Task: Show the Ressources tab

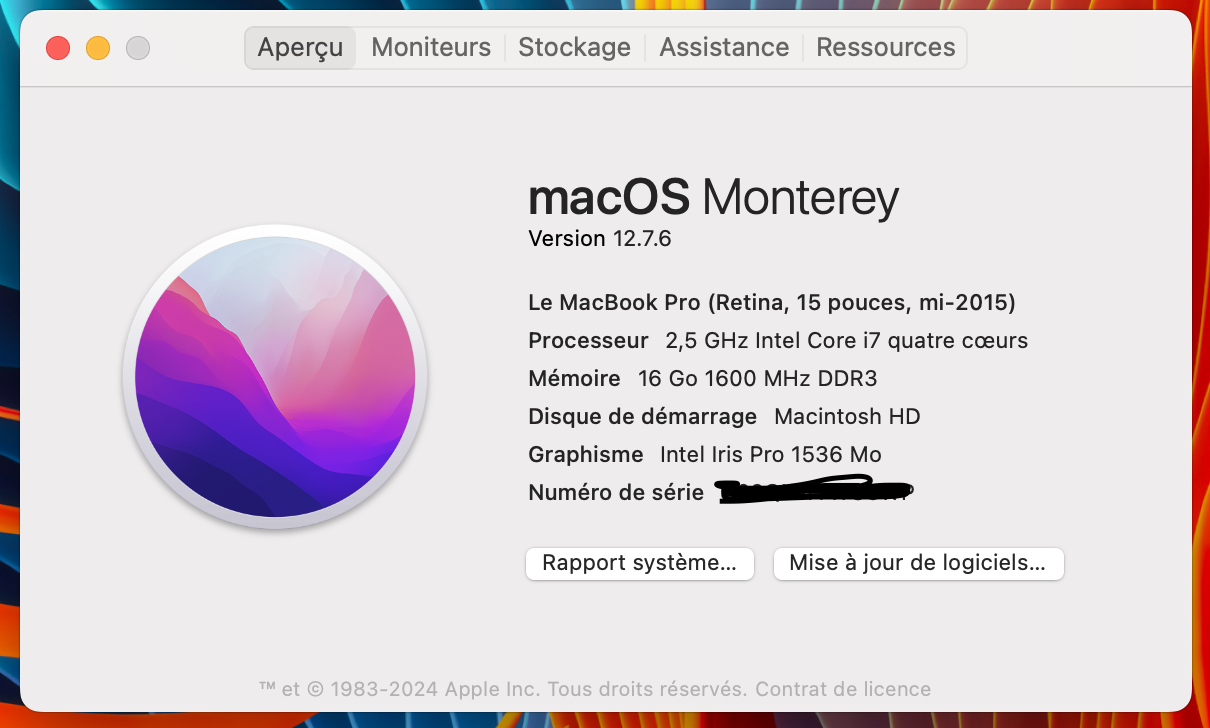Action: tap(885, 47)
